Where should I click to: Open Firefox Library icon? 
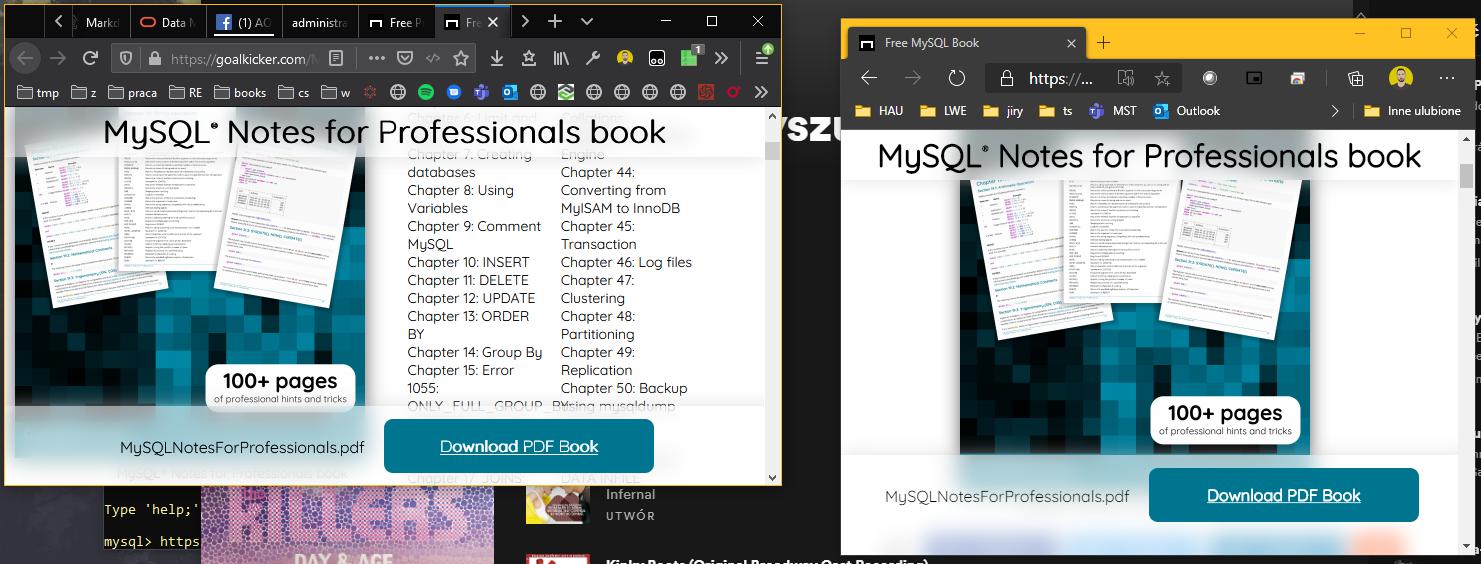[x=561, y=59]
